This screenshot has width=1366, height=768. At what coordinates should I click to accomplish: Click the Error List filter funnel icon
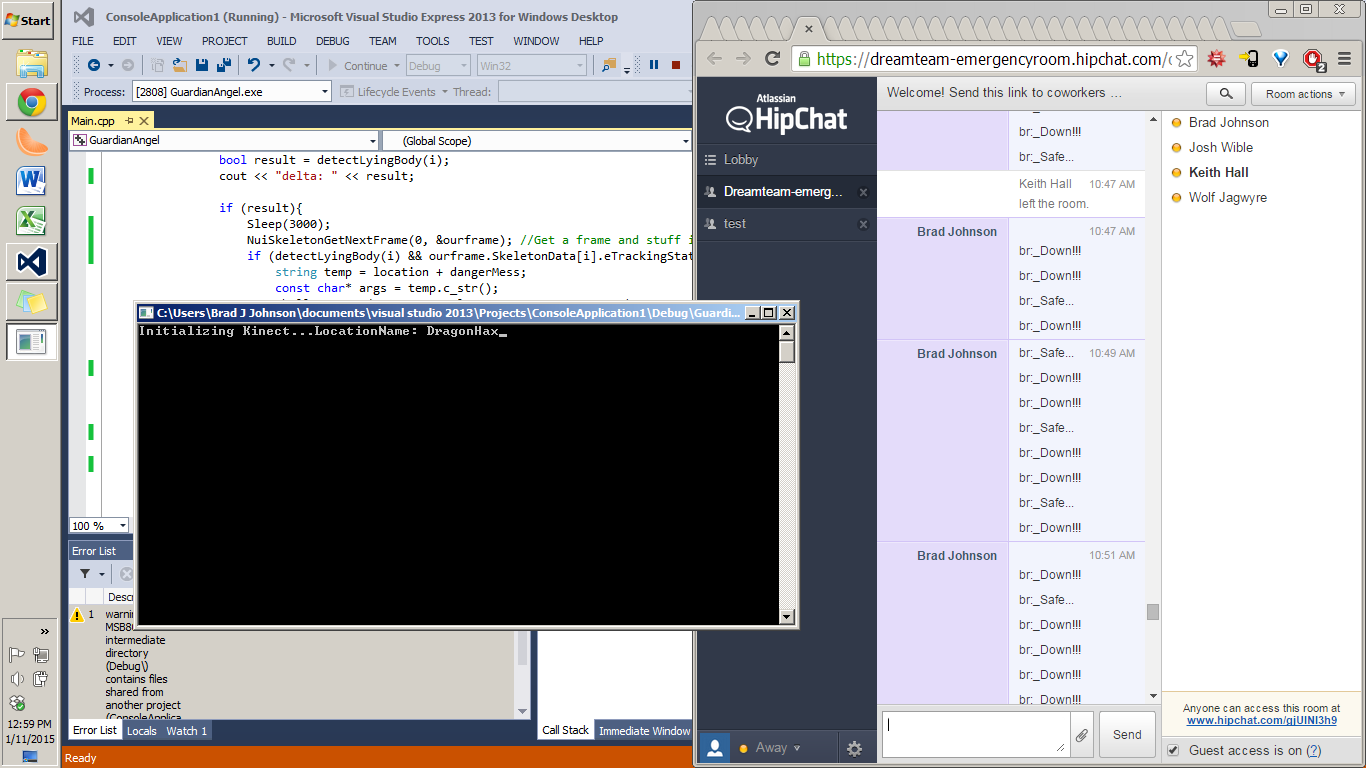tap(85, 574)
